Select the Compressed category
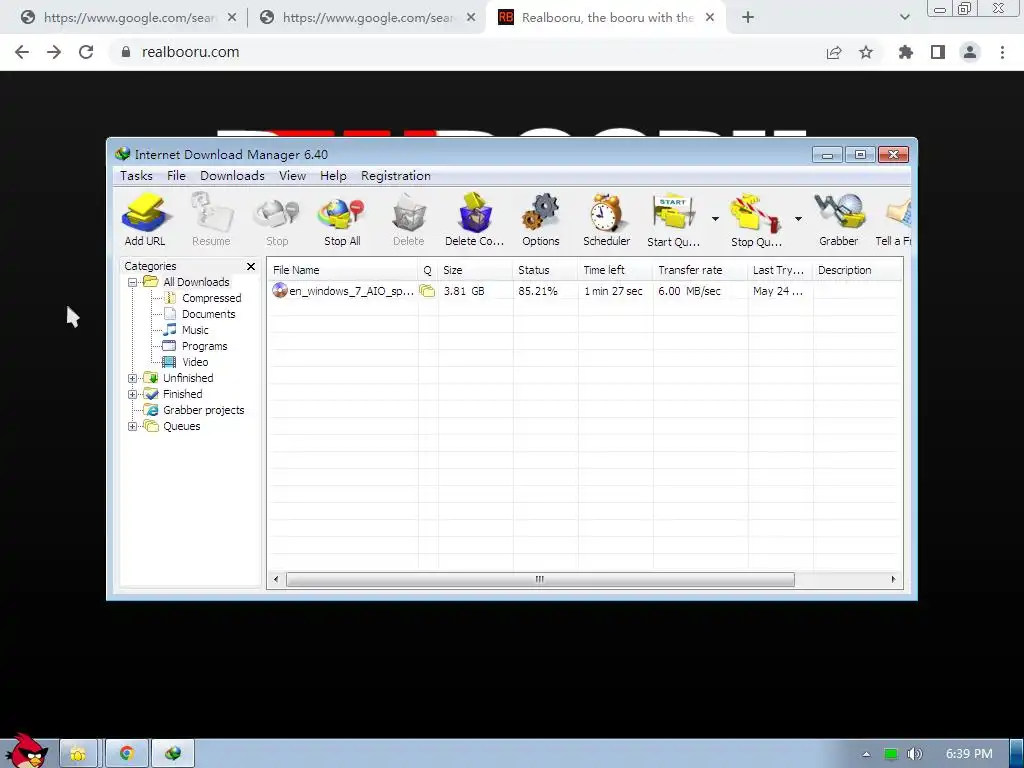Screen dimensions: 1024x768 click(x=212, y=298)
